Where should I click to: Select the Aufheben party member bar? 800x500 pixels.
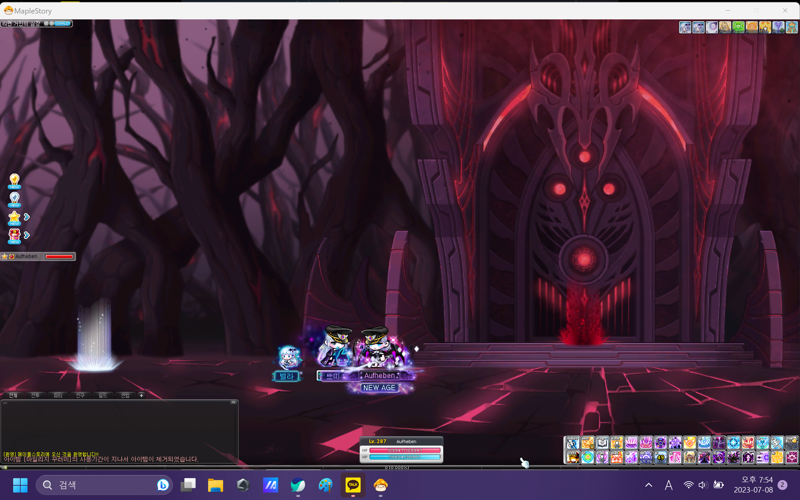tap(38, 257)
